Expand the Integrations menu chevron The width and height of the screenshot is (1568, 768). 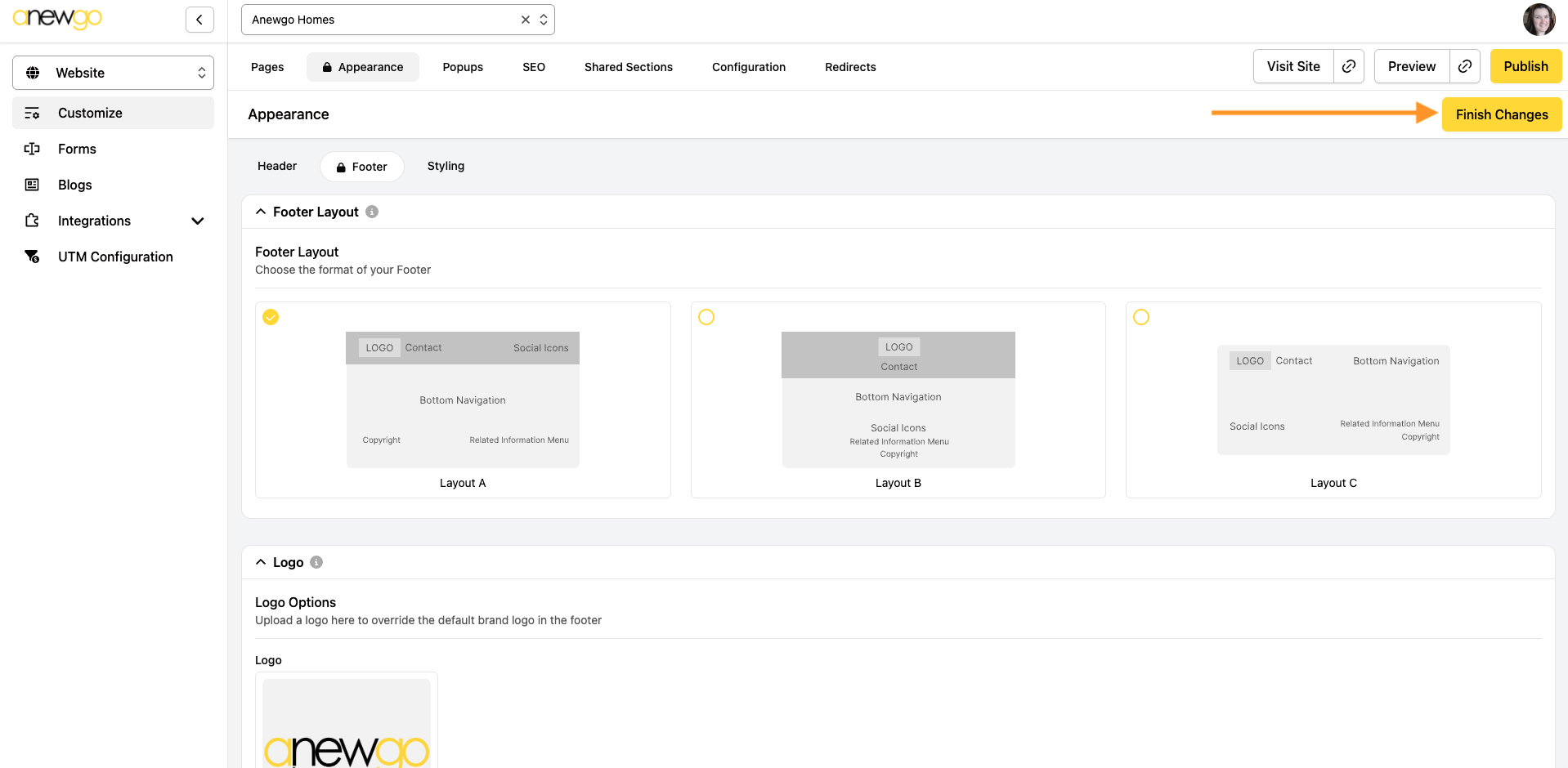click(197, 221)
